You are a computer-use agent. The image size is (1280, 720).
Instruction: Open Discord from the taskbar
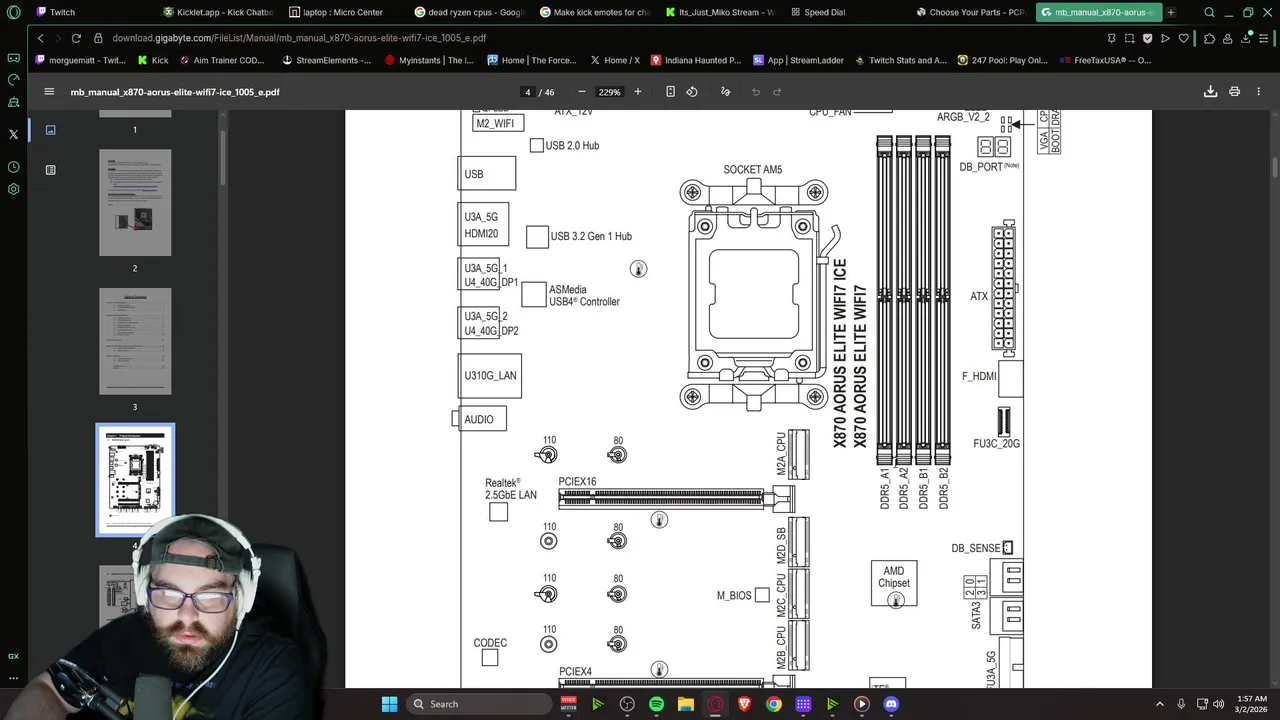(x=891, y=704)
